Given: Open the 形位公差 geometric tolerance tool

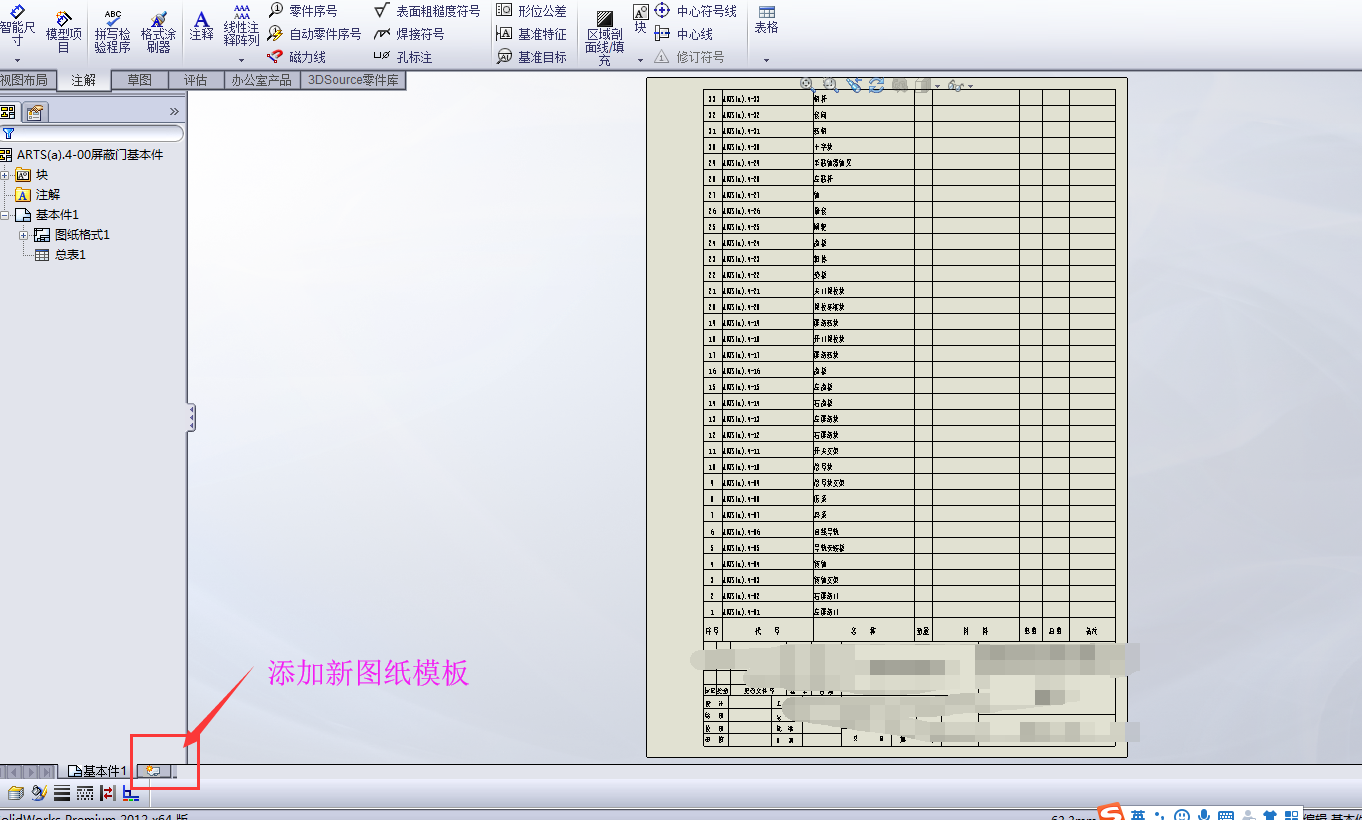Looking at the screenshot, I should pyautogui.click(x=532, y=11).
